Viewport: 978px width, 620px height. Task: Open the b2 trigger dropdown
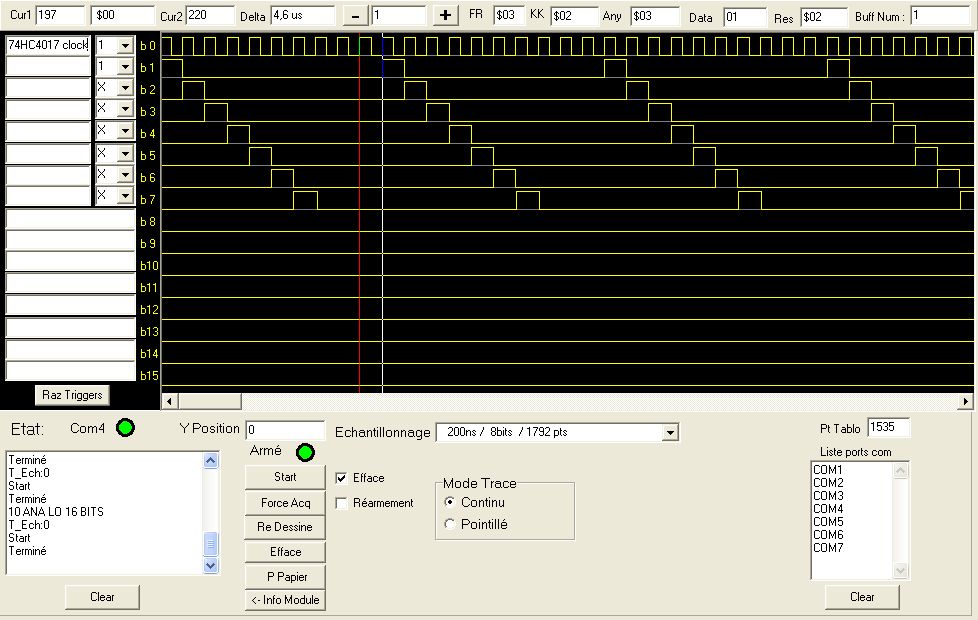coord(125,88)
